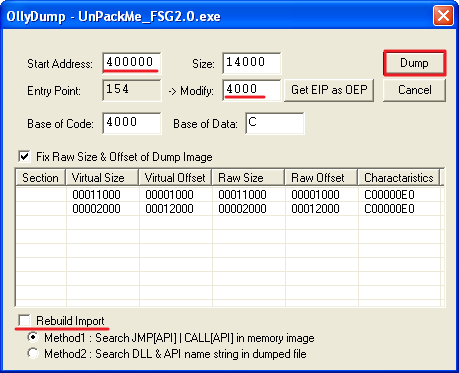Focus the Size field with 14000

pos(252,63)
